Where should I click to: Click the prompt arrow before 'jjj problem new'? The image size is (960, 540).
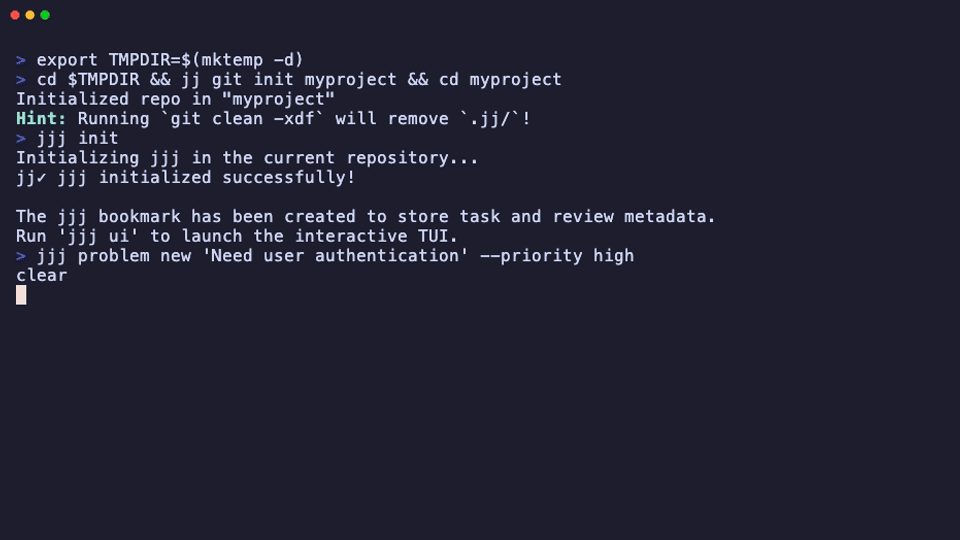[x=21, y=256]
